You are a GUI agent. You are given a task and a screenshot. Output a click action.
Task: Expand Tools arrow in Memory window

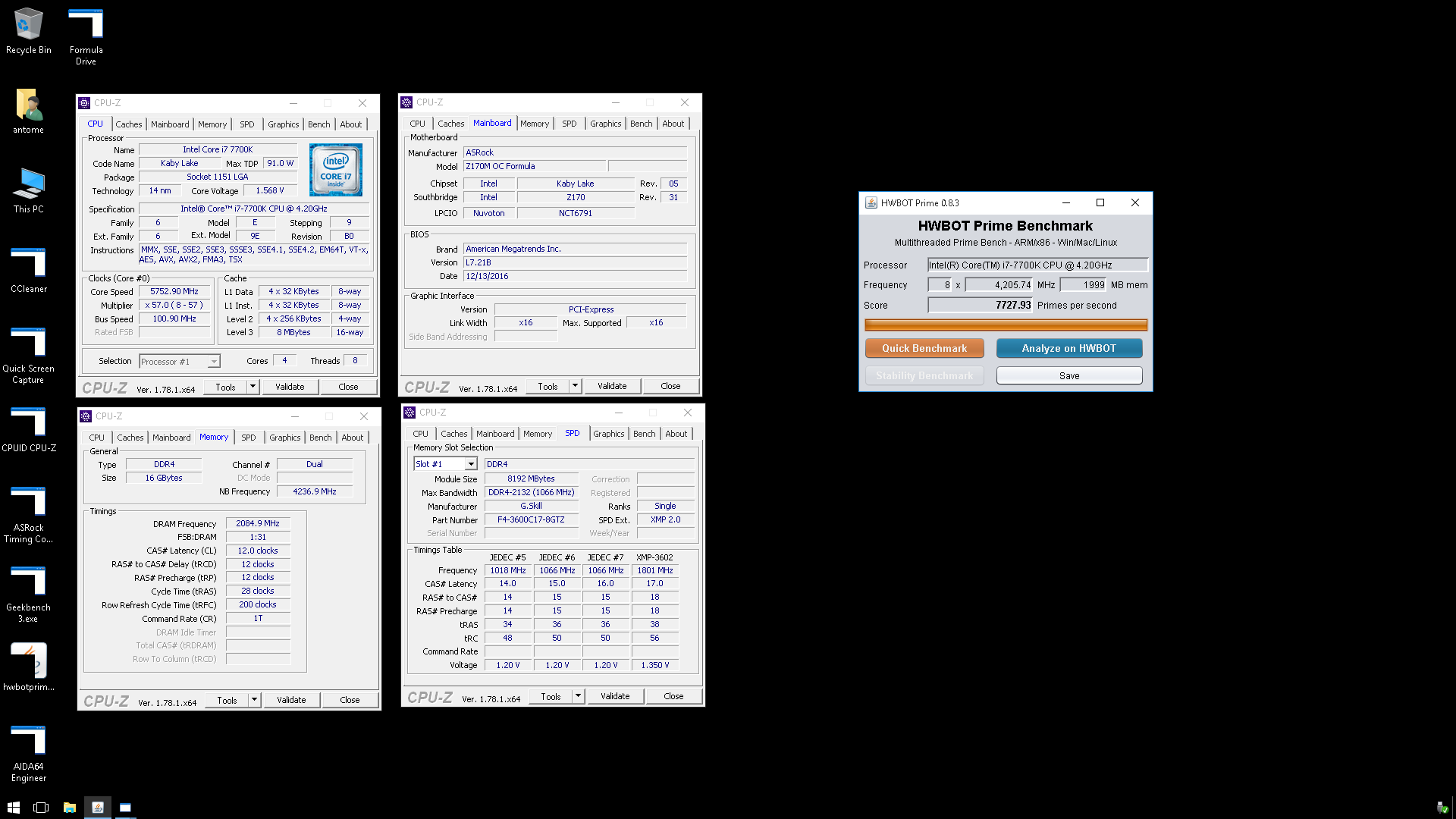tap(255, 700)
